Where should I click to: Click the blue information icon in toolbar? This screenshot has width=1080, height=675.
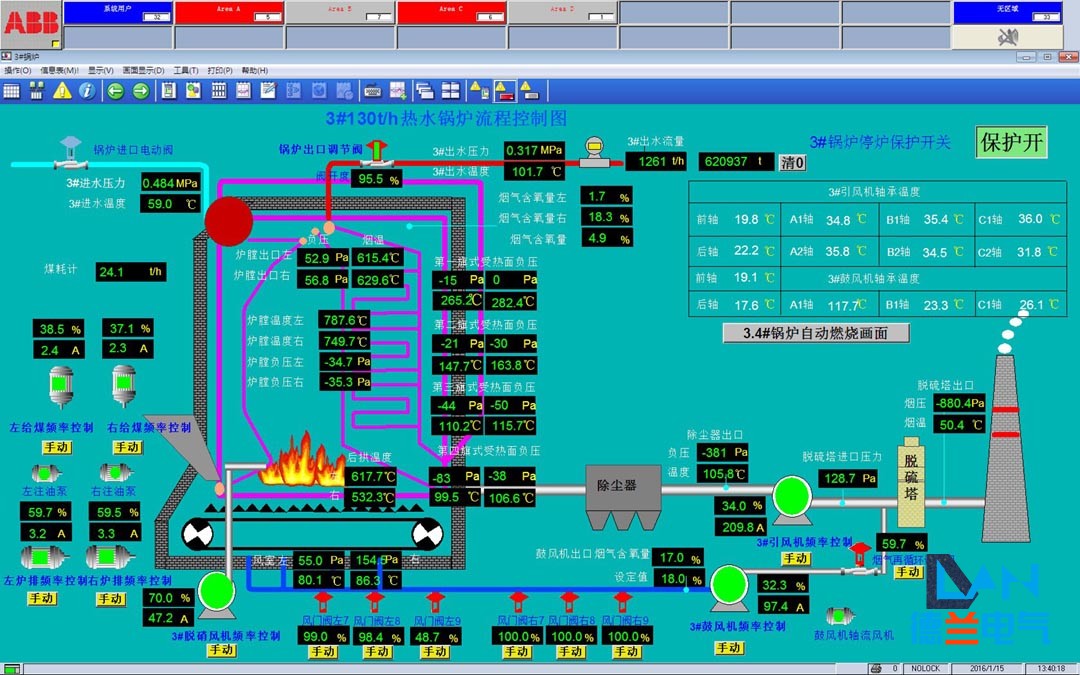[87, 90]
